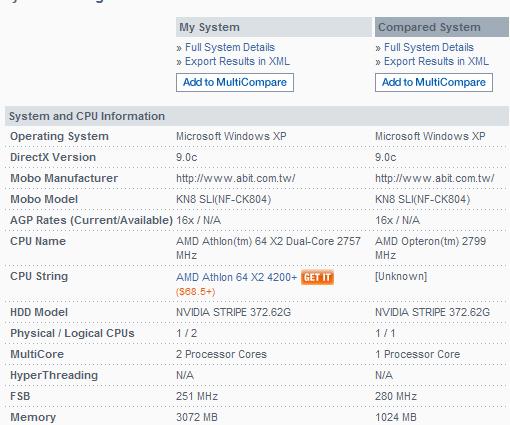
Task: Open AMD Athlon 64 X2 4200+ link
Action: 236,277
